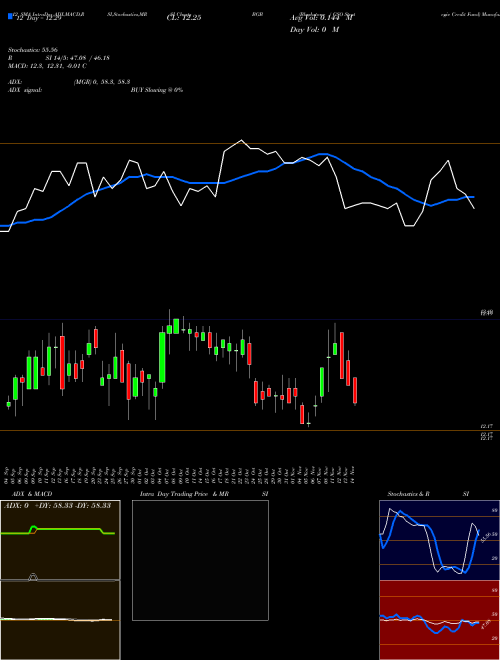Click the 'Stochastics & R' panel title
This screenshot has width=500, height=660.
click(x=408, y=494)
